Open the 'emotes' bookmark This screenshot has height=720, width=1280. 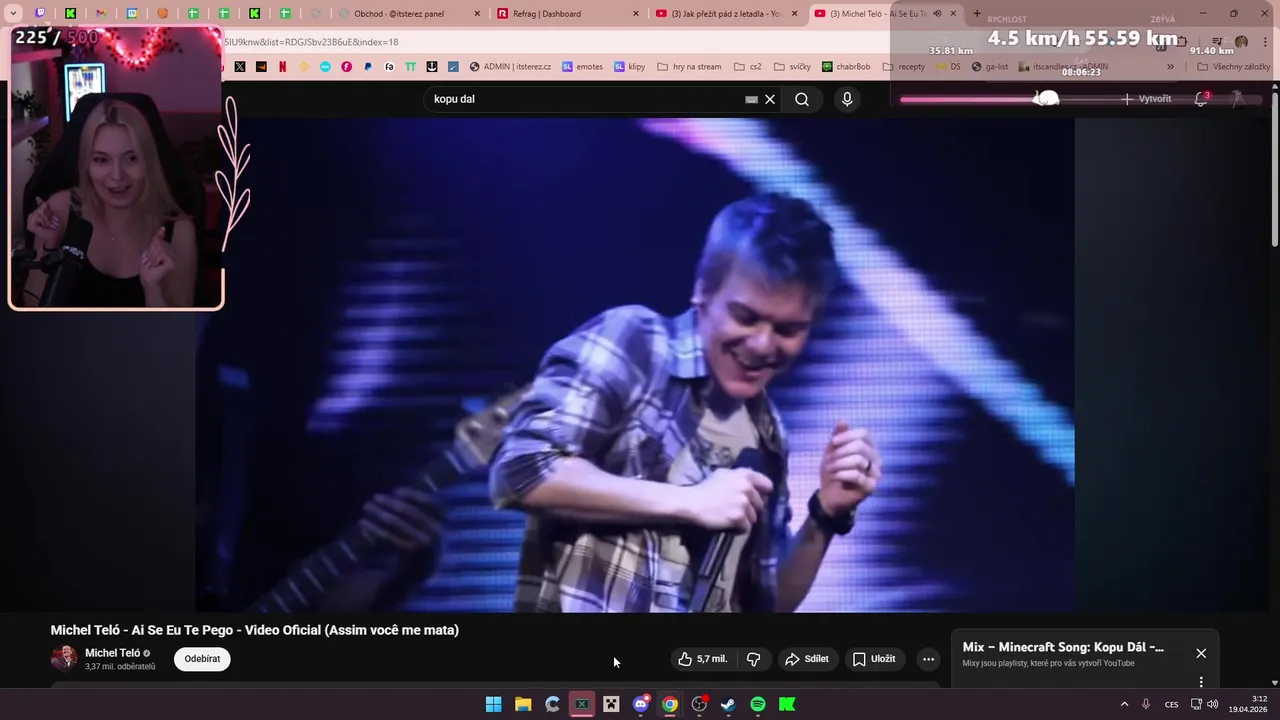tap(582, 67)
